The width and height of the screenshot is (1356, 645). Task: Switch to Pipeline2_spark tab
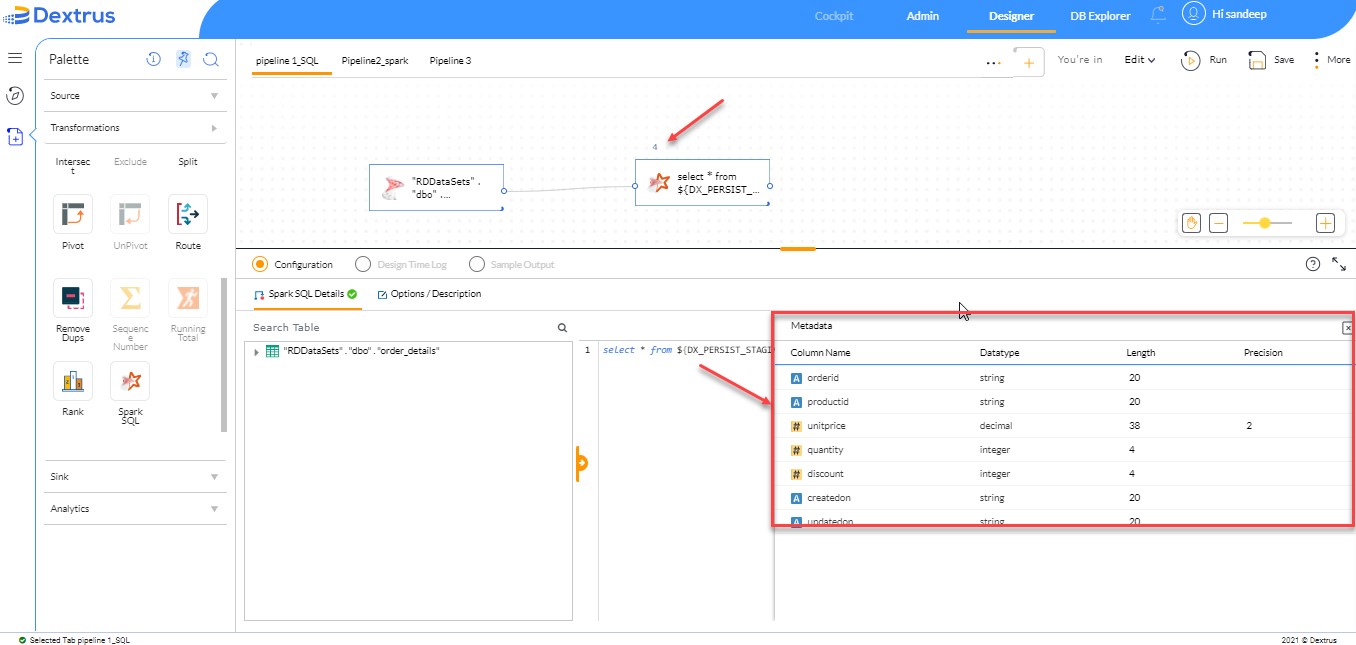tap(375, 61)
